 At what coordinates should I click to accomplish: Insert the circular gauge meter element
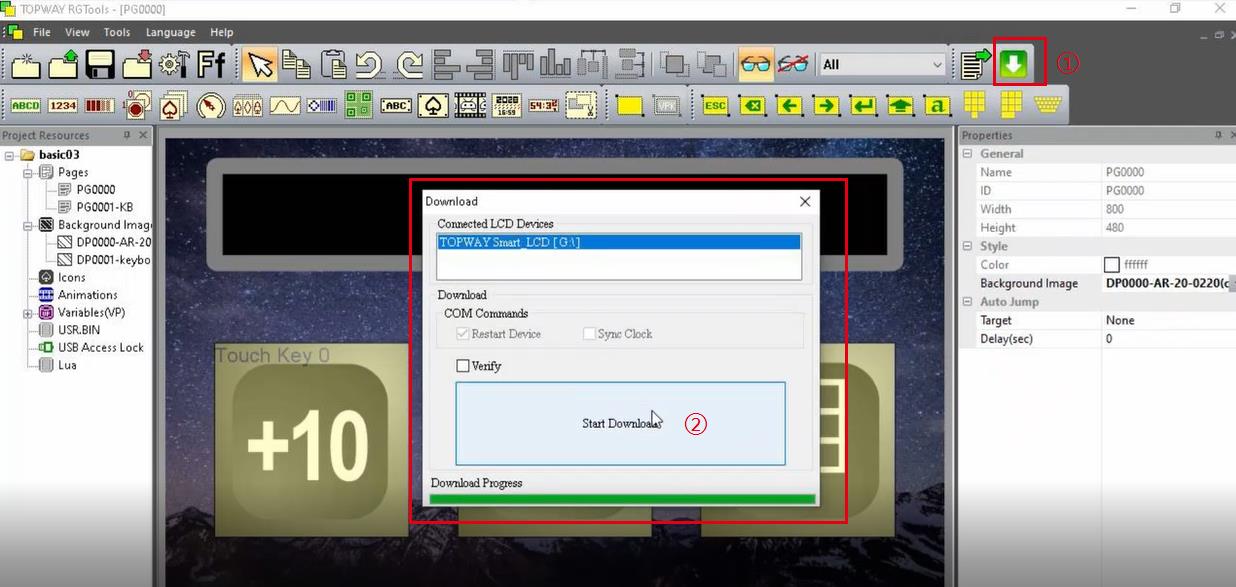(x=210, y=105)
